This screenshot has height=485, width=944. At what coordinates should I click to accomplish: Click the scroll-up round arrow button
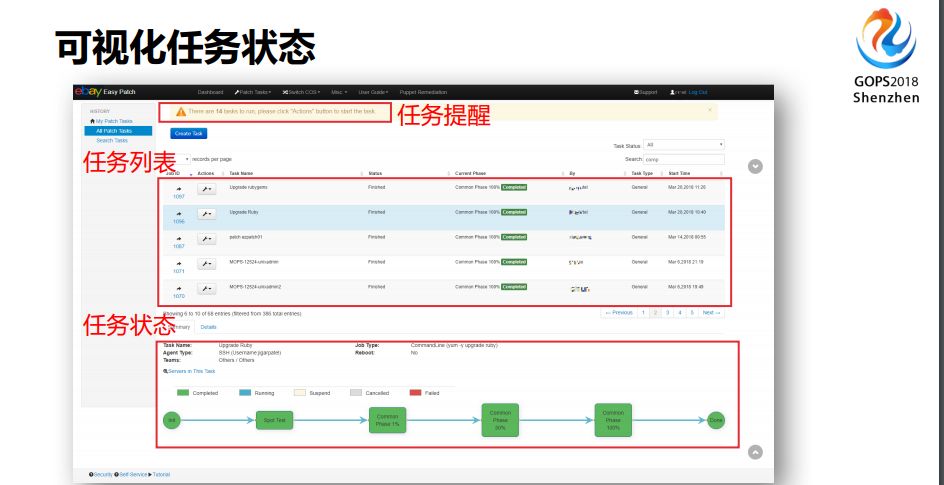pos(755,452)
